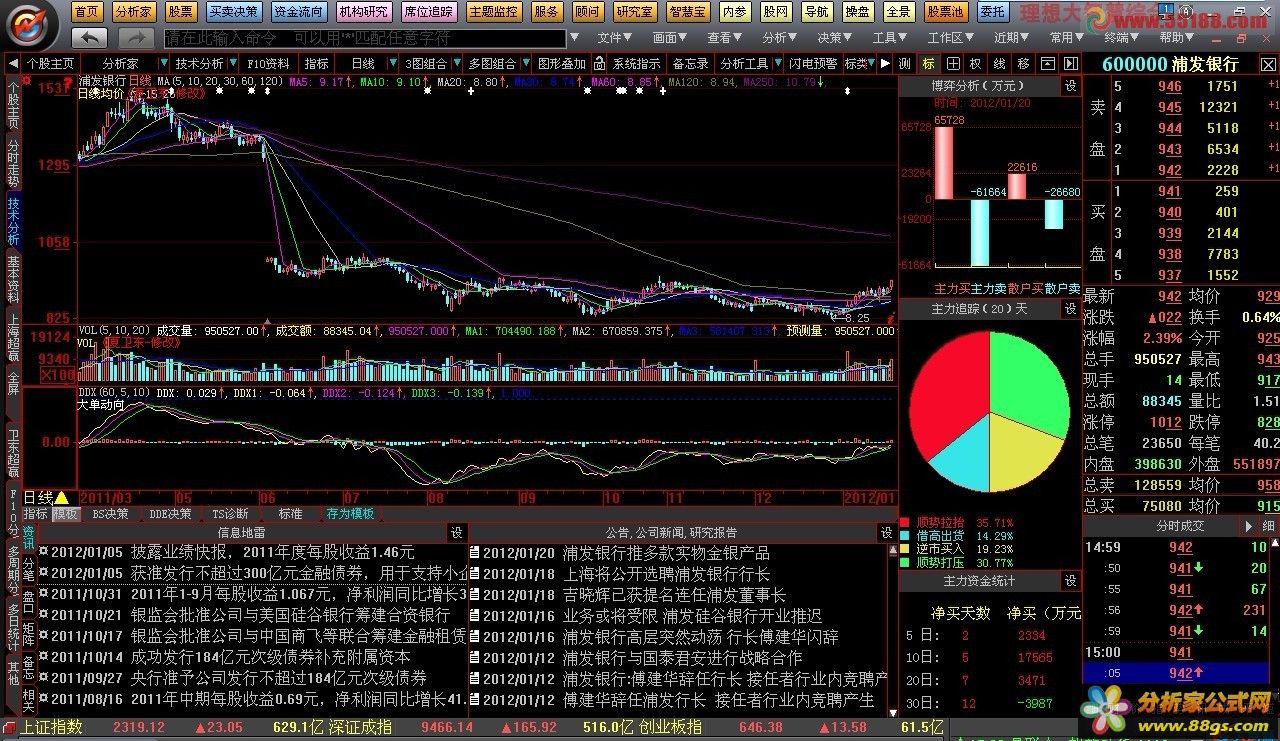Click the side panel toggle icon before 600000

click(x=1071, y=63)
